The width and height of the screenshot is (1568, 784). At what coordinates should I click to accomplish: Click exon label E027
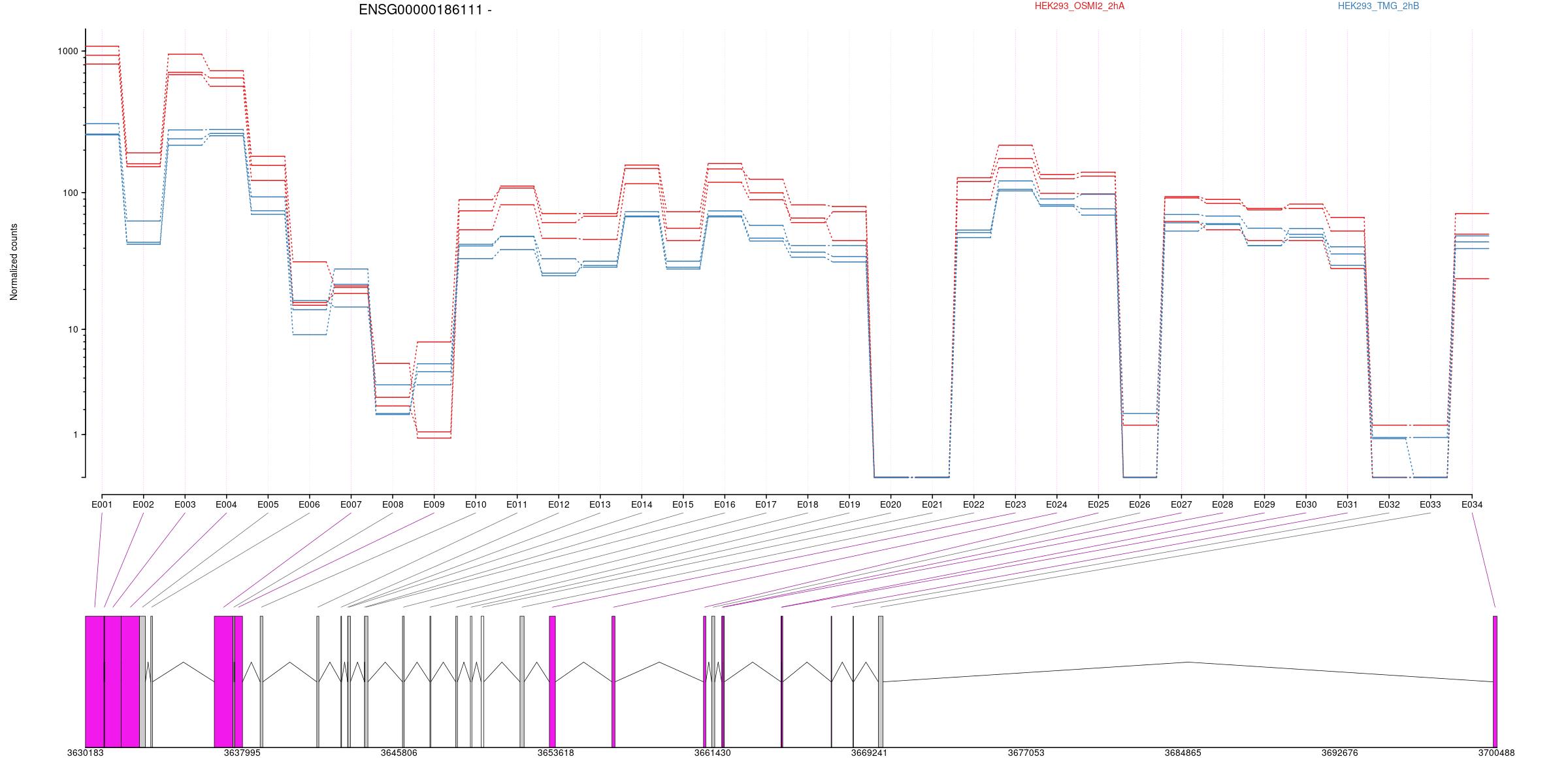tap(1181, 504)
